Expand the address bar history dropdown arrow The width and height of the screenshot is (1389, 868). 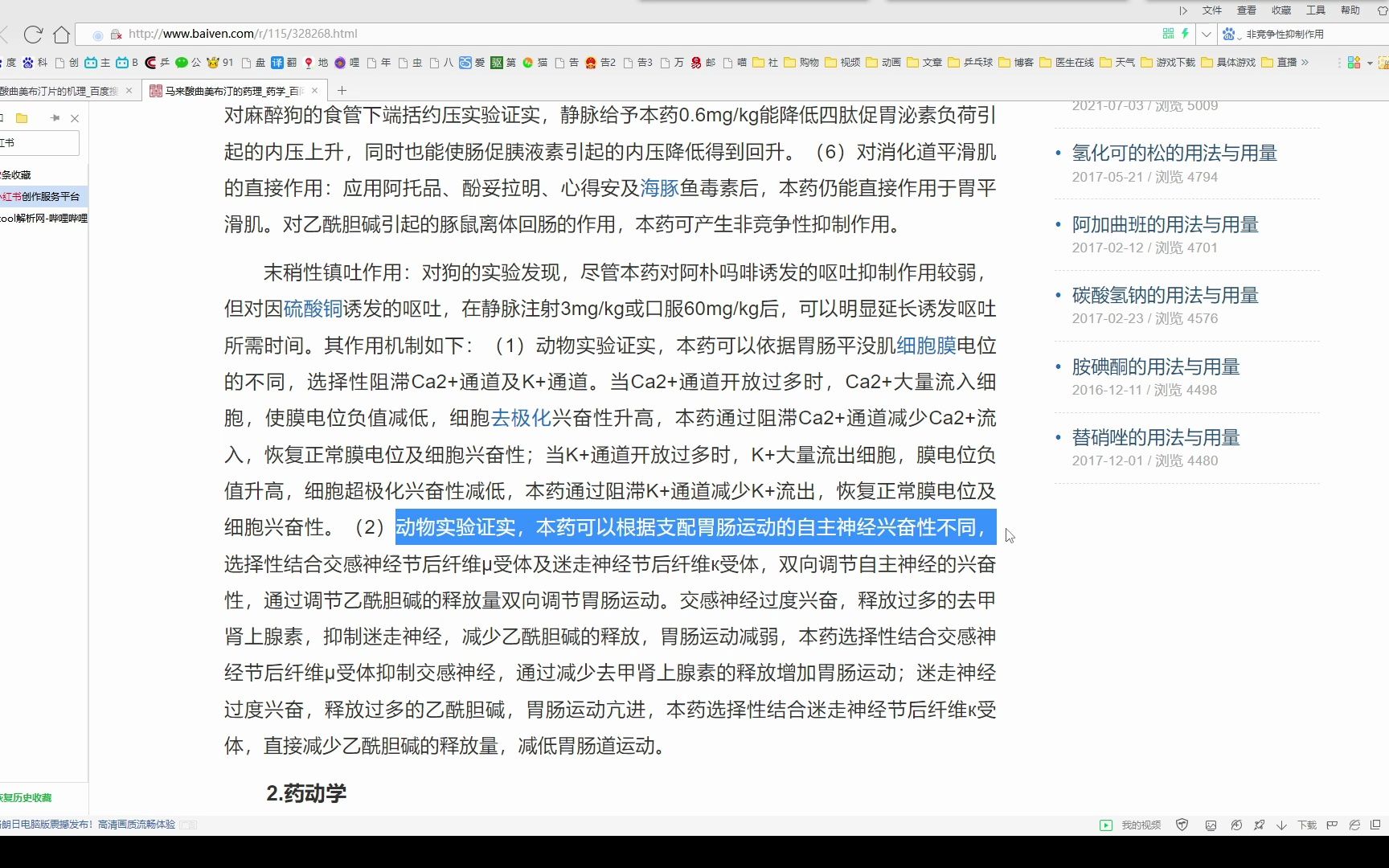click(x=1206, y=34)
